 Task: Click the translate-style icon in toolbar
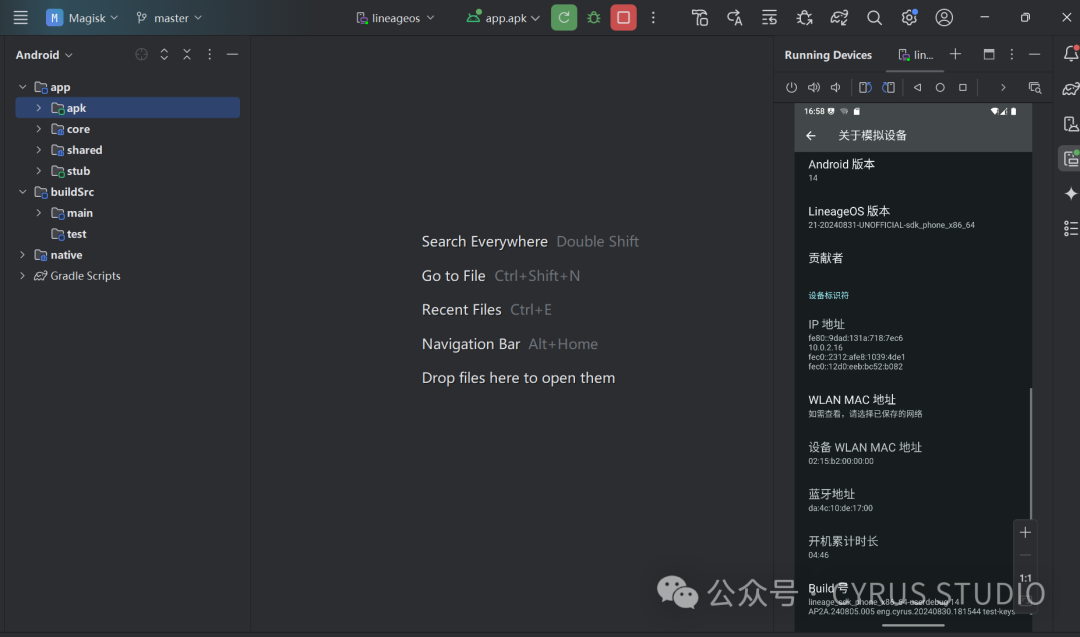734,18
